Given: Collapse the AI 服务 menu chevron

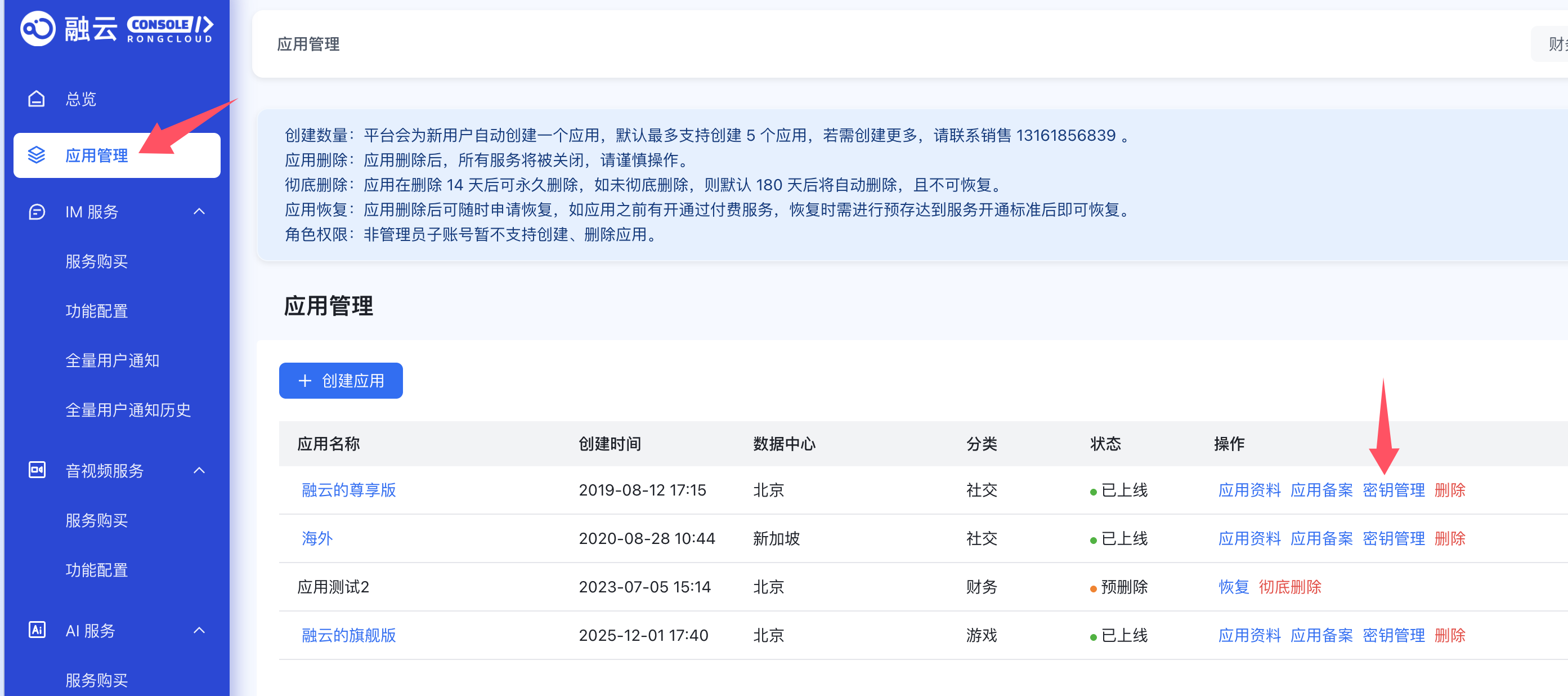Looking at the screenshot, I should [199, 630].
